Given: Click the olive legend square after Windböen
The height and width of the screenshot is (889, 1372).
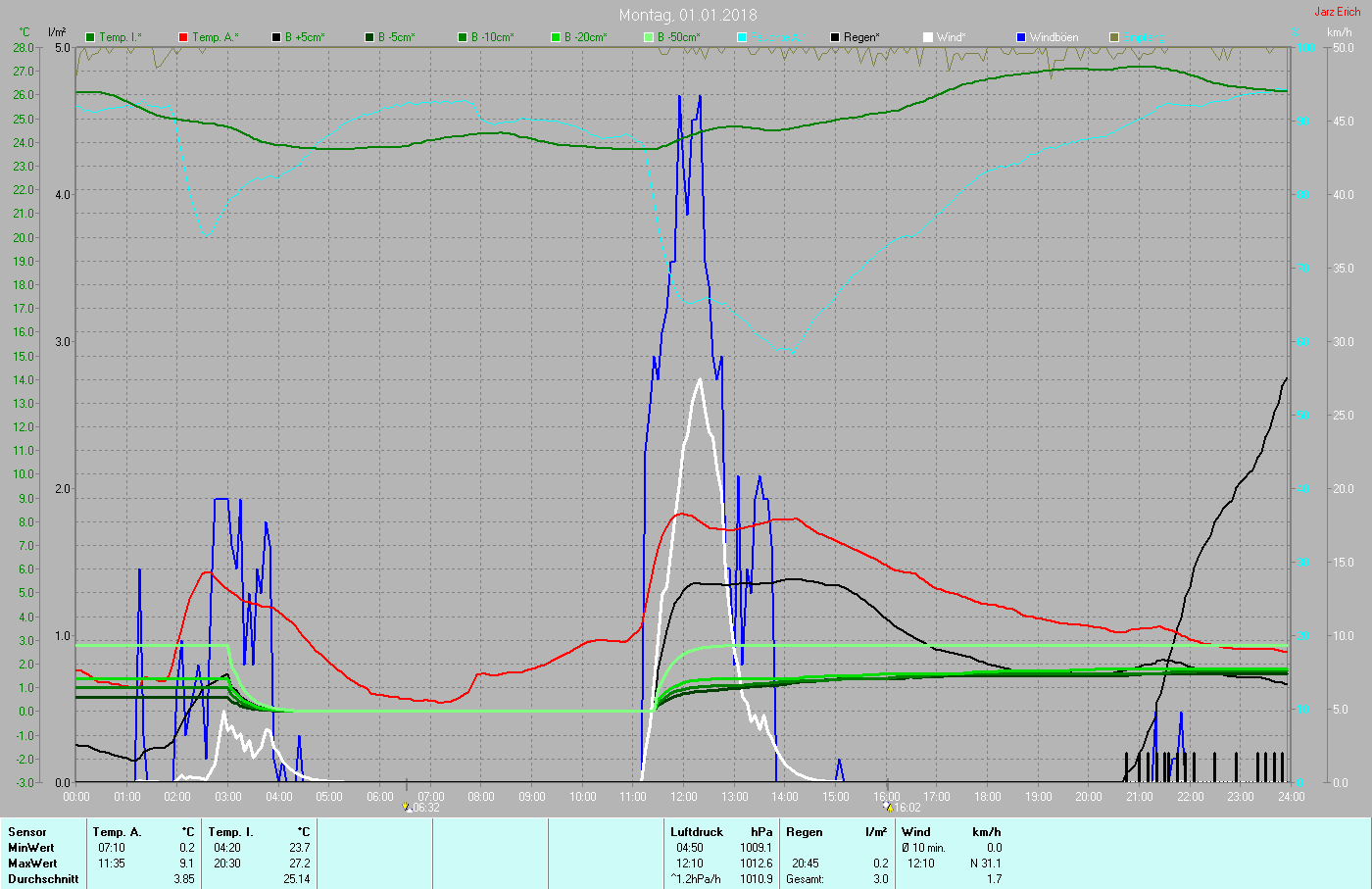Looking at the screenshot, I should [x=1114, y=37].
